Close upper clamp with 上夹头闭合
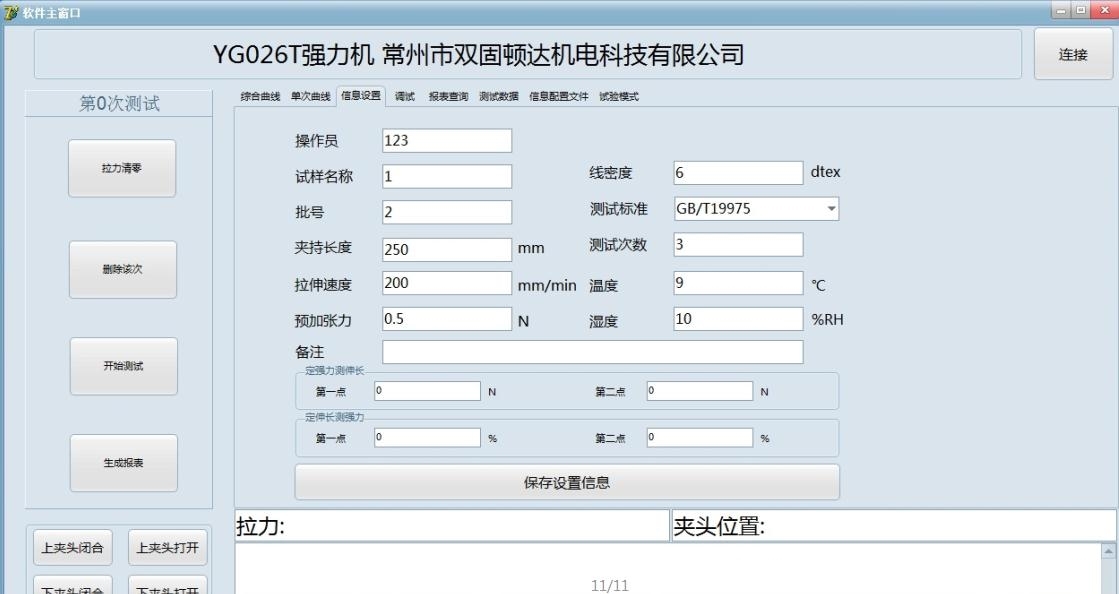The height and width of the screenshot is (594, 1119). pos(76,547)
